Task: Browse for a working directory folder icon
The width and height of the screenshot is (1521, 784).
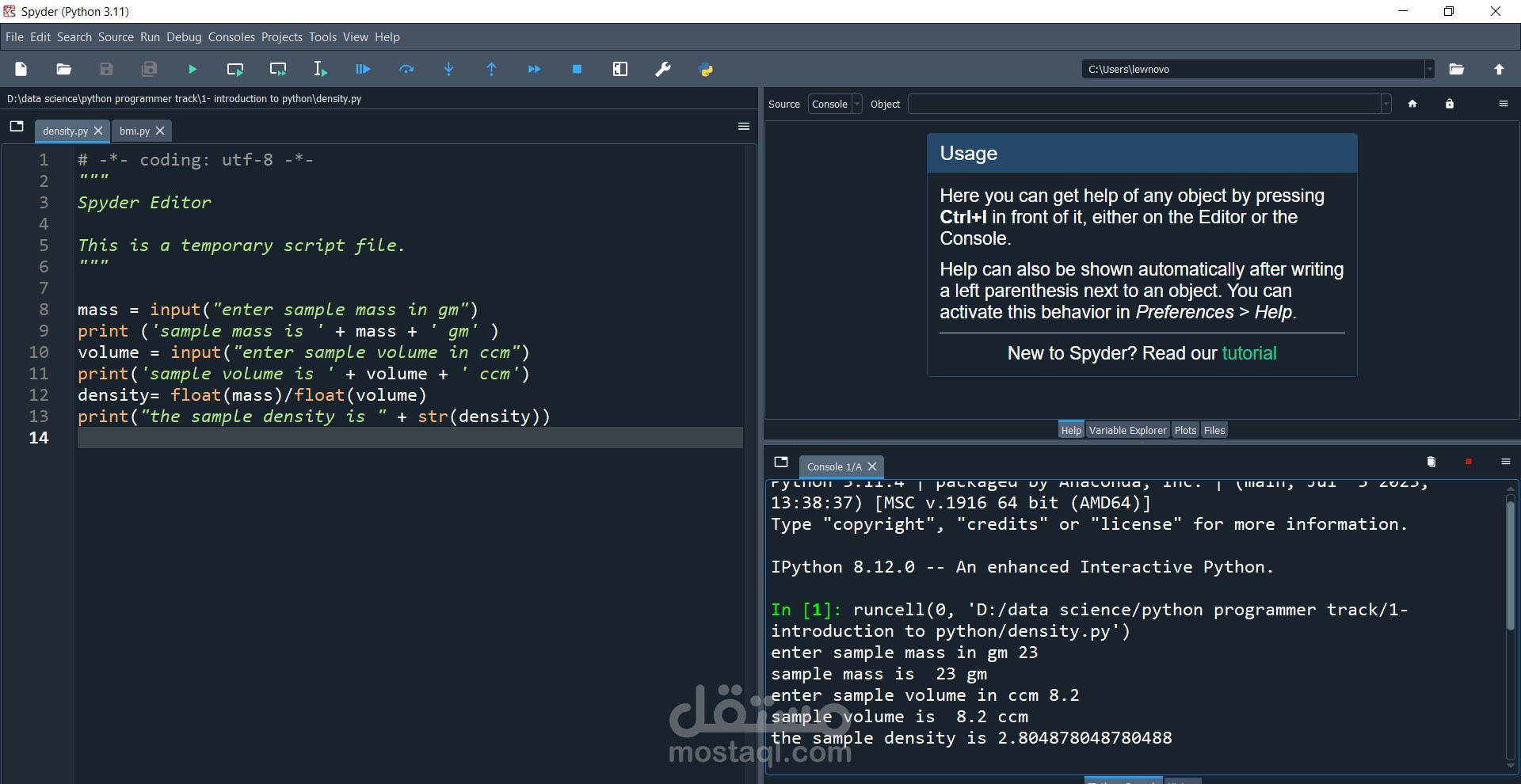Action: pyautogui.click(x=1457, y=70)
